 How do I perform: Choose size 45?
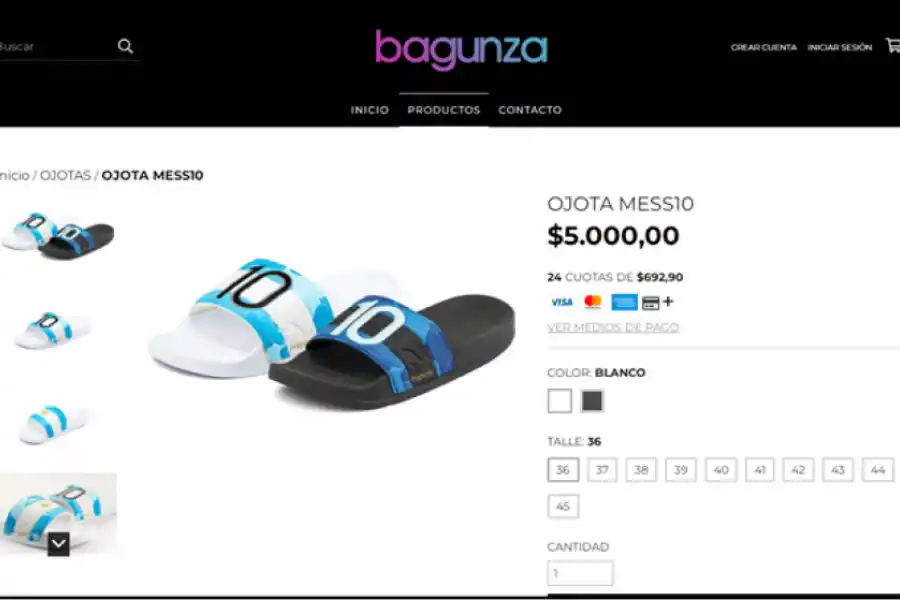point(563,506)
